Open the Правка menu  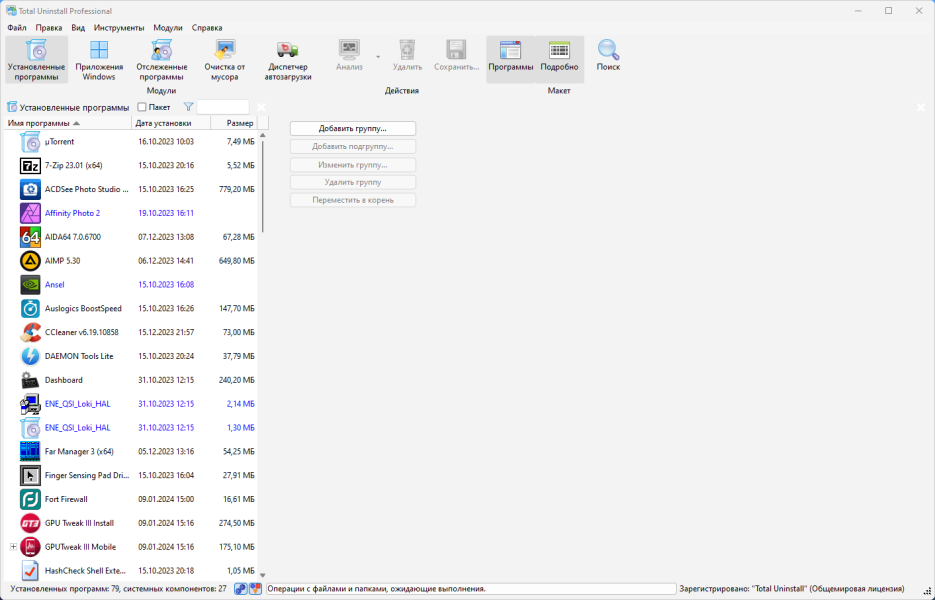(x=49, y=28)
